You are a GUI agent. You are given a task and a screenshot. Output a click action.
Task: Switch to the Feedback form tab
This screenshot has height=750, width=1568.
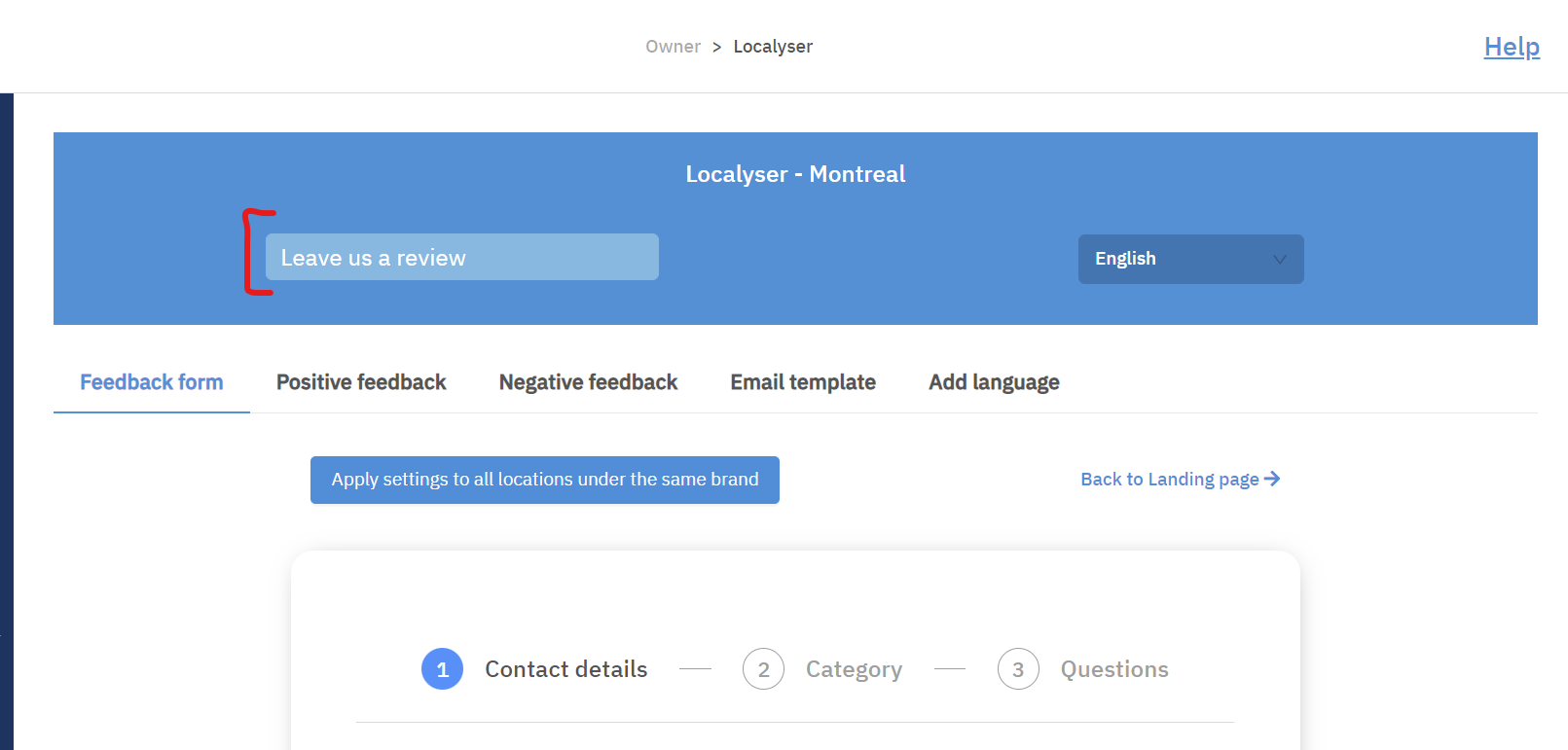[x=152, y=382]
